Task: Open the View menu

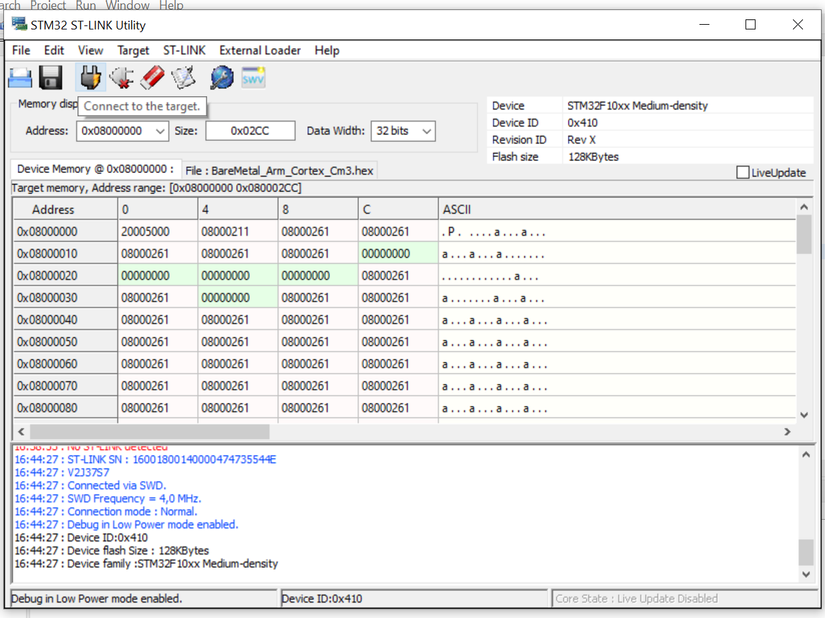Action: 90,50
